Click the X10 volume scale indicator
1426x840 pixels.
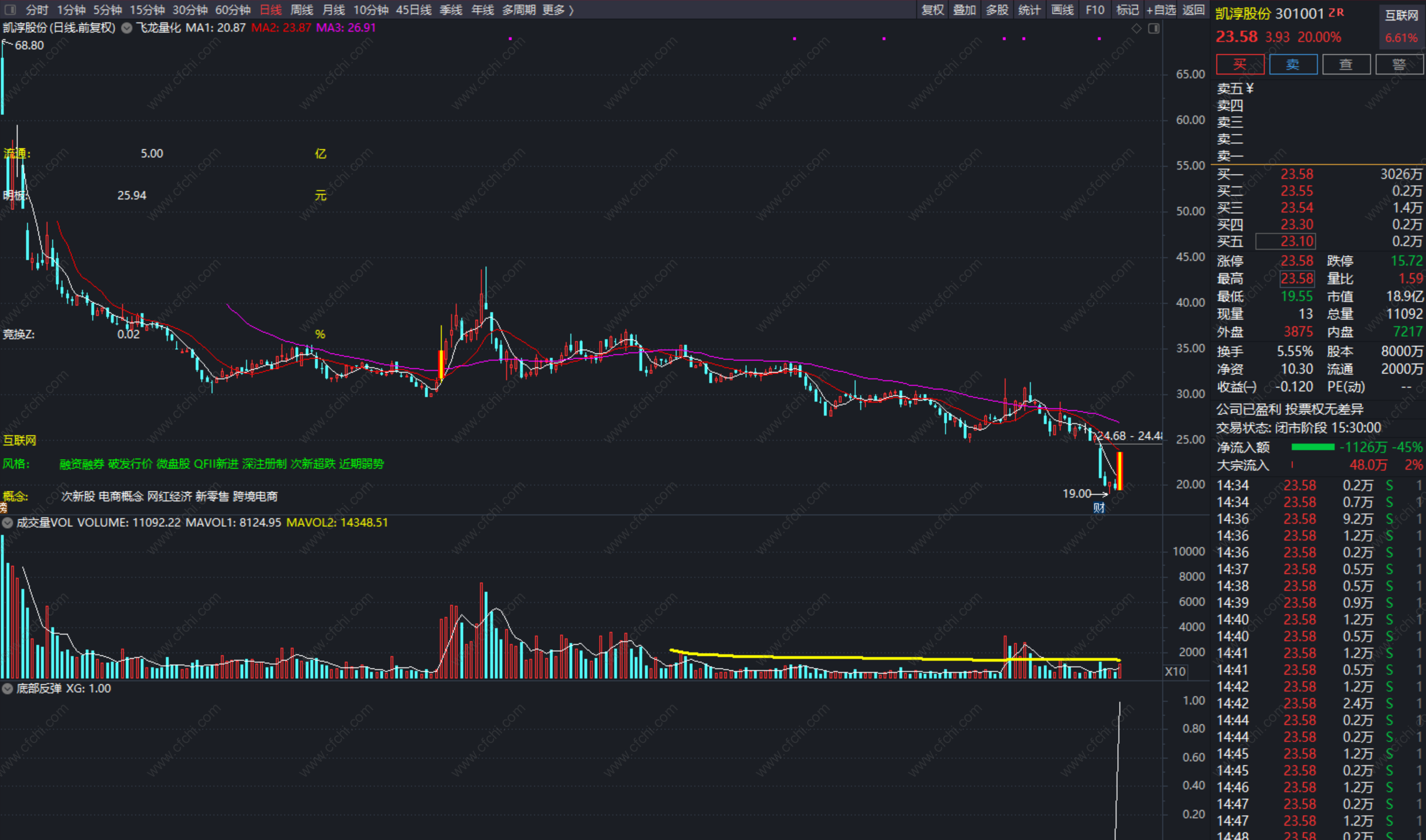point(1175,671)
